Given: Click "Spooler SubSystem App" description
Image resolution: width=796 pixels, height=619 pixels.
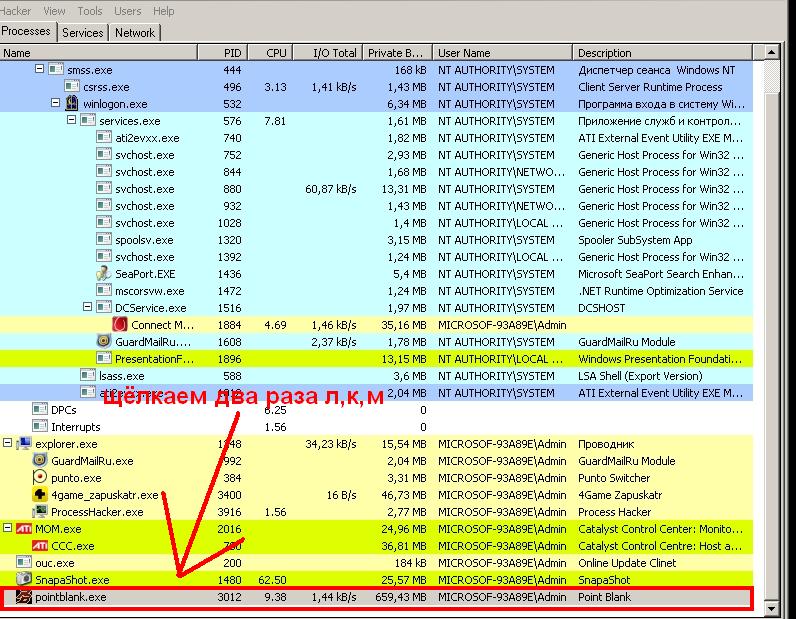Looking at the screenshot, I should pos(635,240).
